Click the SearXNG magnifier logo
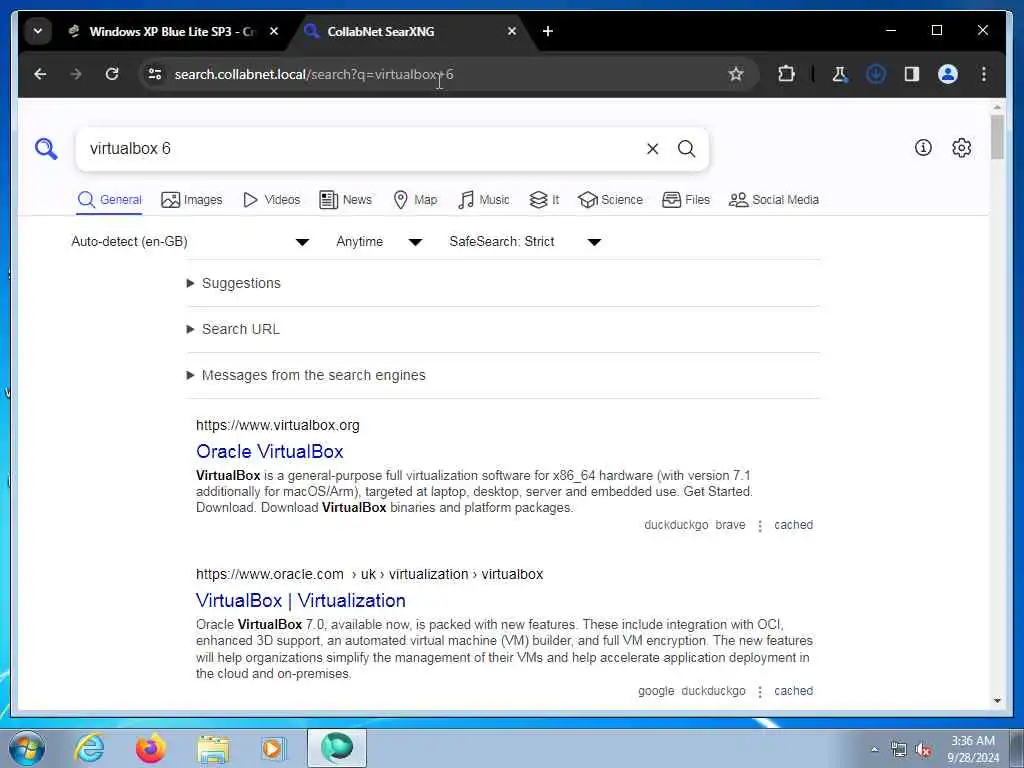The width and height of the screenshot is (1024, 768). [46, 149]
